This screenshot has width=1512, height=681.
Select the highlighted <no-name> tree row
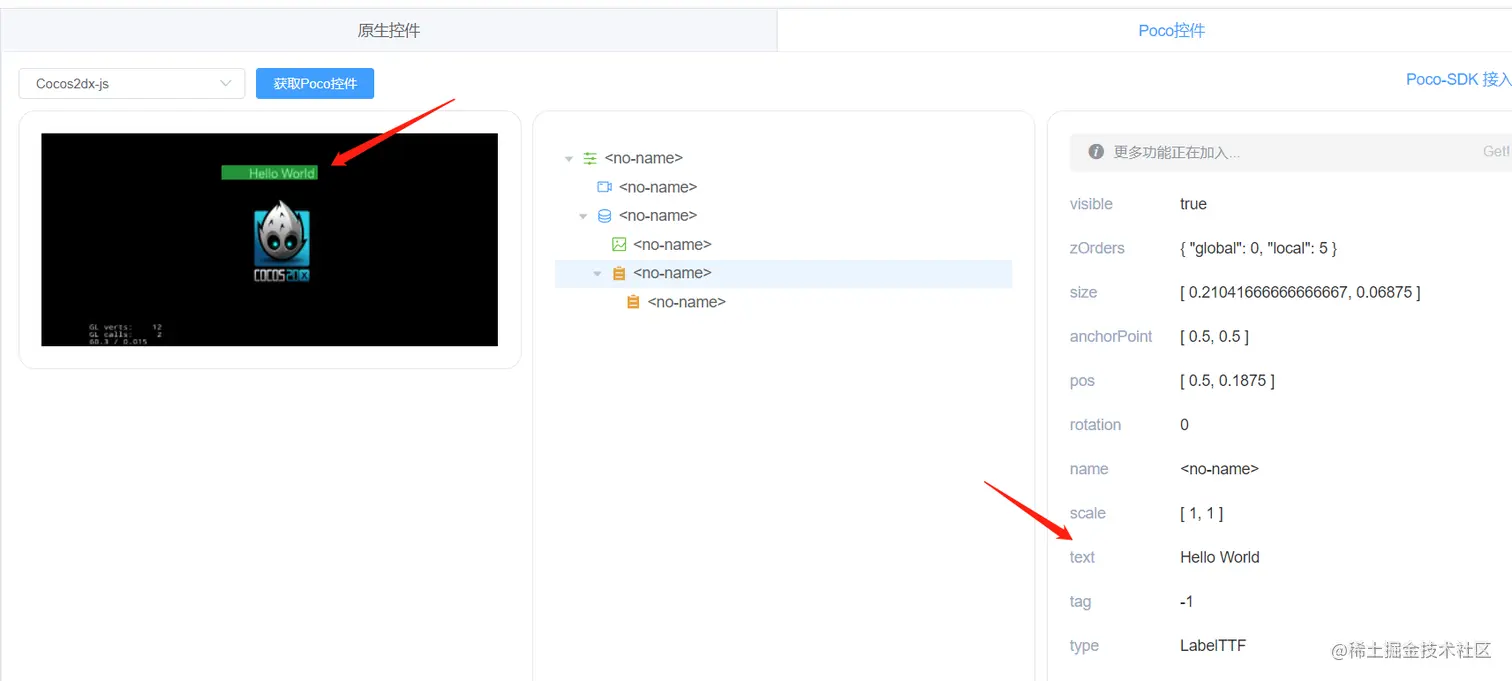tap(783, 273)
